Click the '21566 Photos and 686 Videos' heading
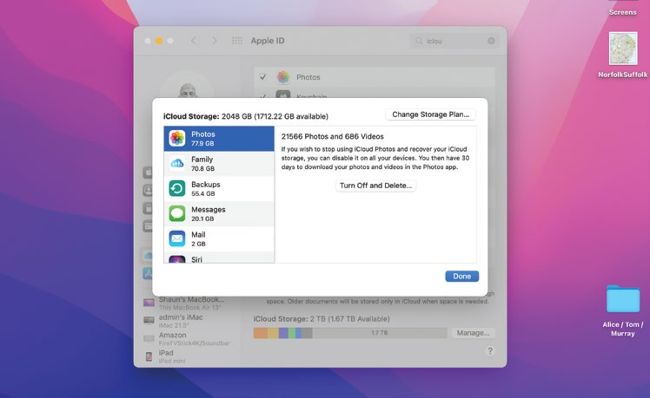Viewport: 650px width, 398px height. pyautogui.click(x=332, y=136)
